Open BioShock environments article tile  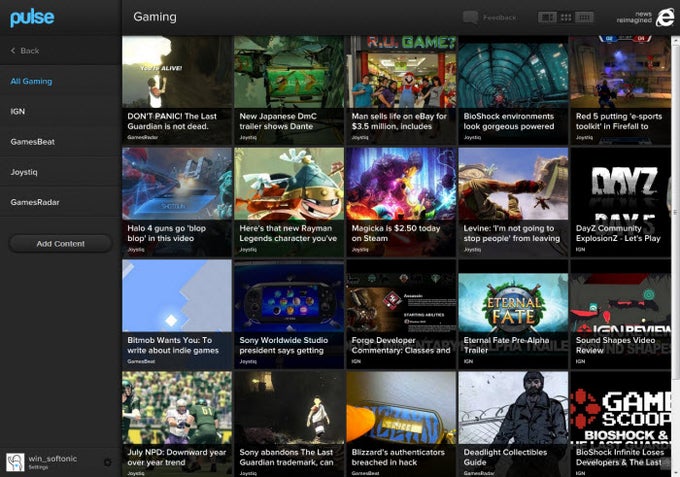click(x=513, y=90)
